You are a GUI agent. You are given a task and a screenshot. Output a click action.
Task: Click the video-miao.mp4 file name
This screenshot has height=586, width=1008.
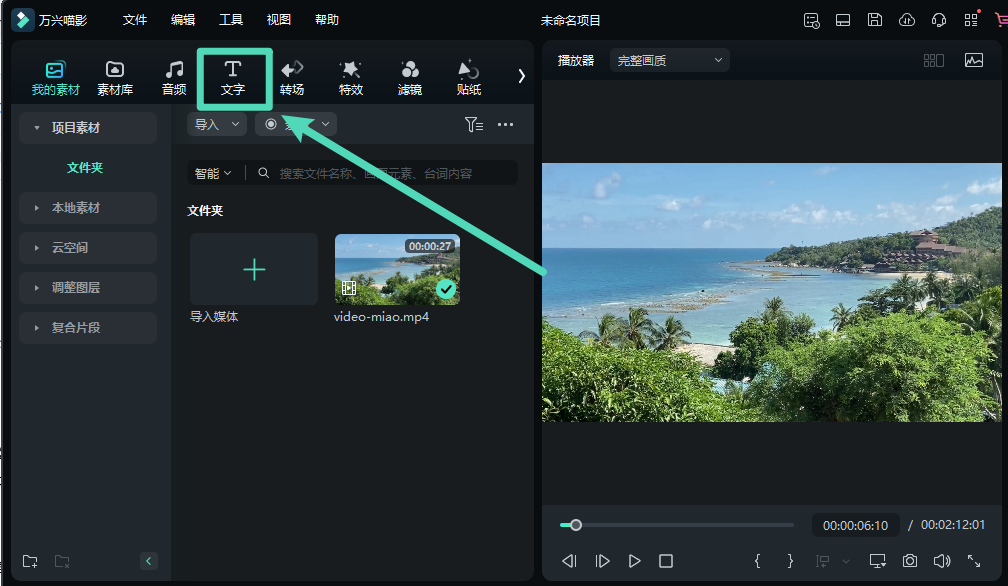pos(381,317)
